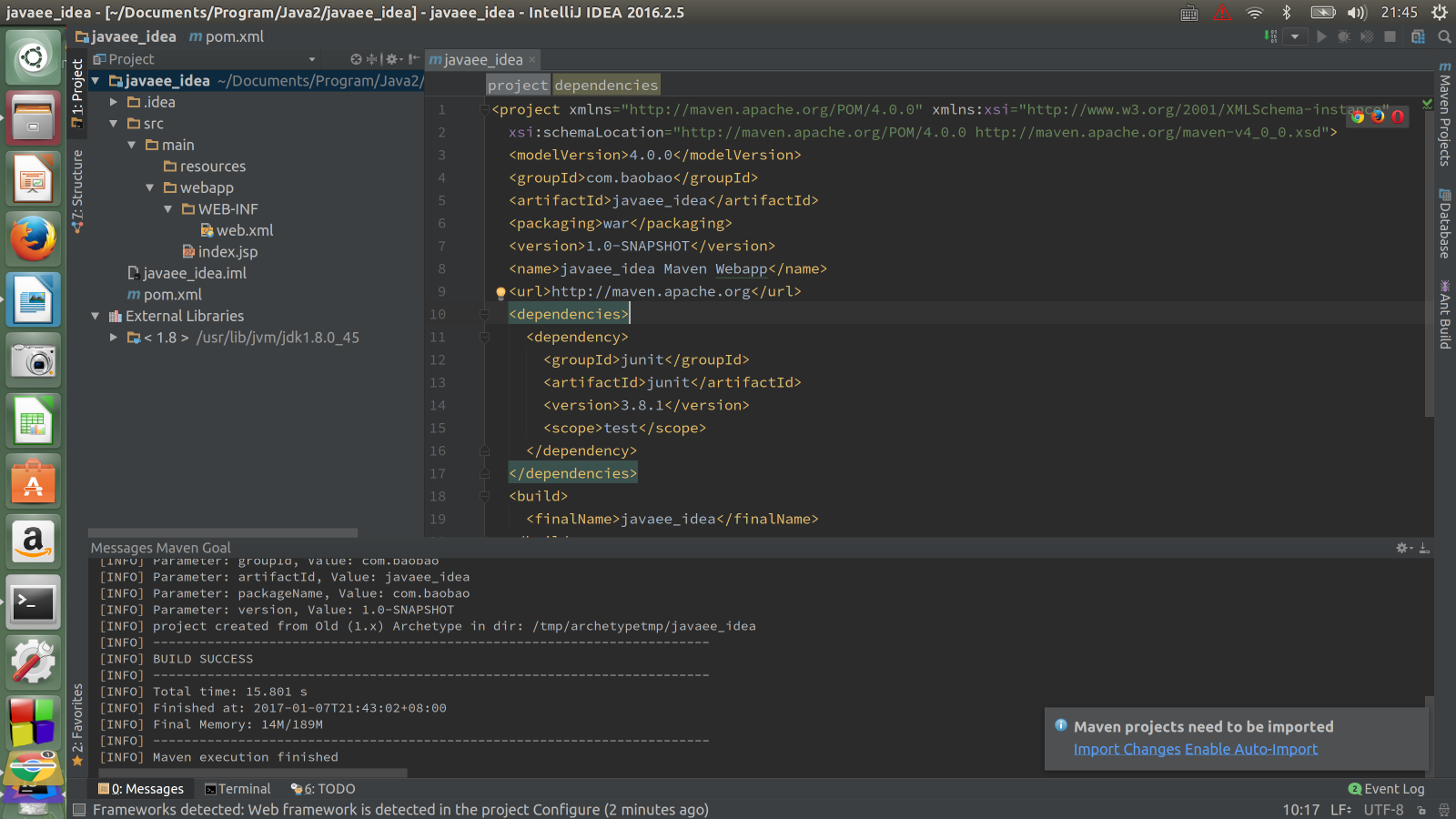Click project breadcrumb in editor
The image size is (1456, 819).
[518, 86]
